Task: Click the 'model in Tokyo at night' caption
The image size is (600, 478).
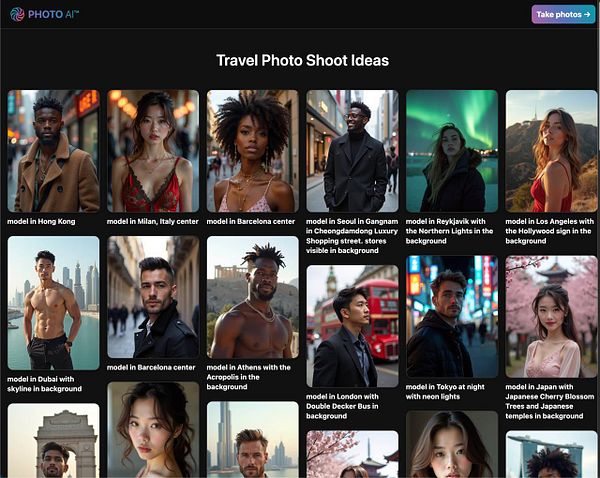Action: (x=445, y=392)
